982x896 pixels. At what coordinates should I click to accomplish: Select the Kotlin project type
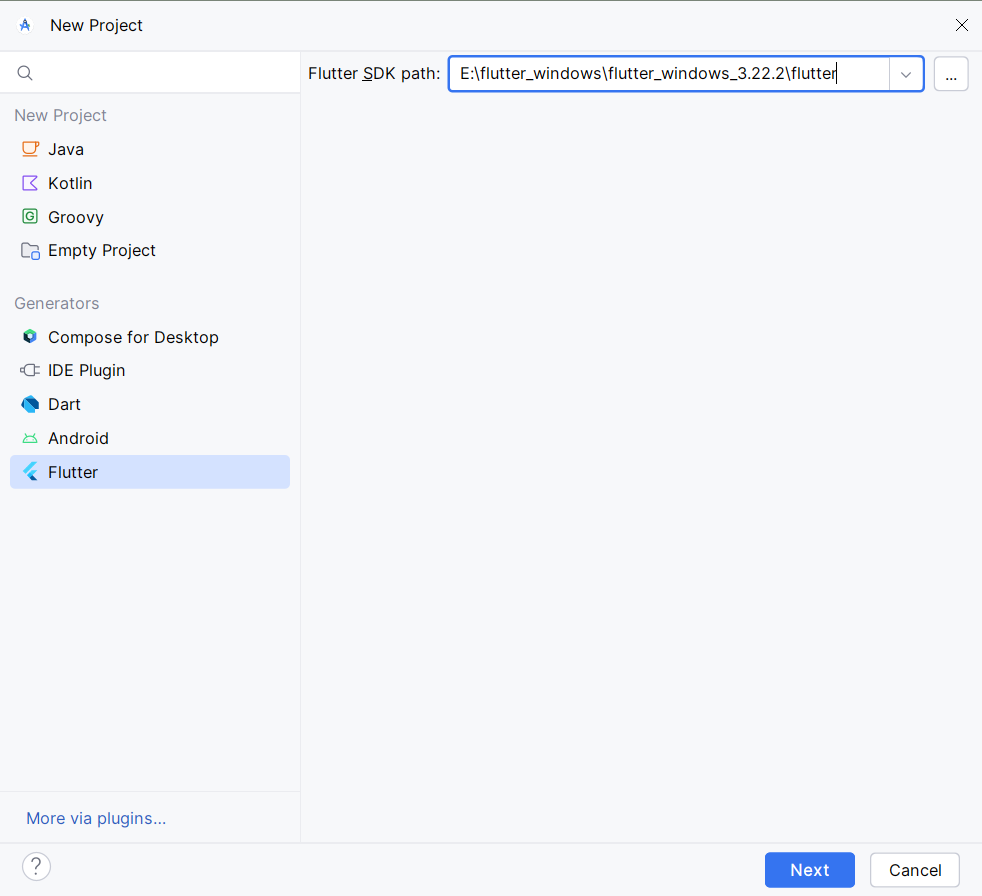click(x=150, y=183)
